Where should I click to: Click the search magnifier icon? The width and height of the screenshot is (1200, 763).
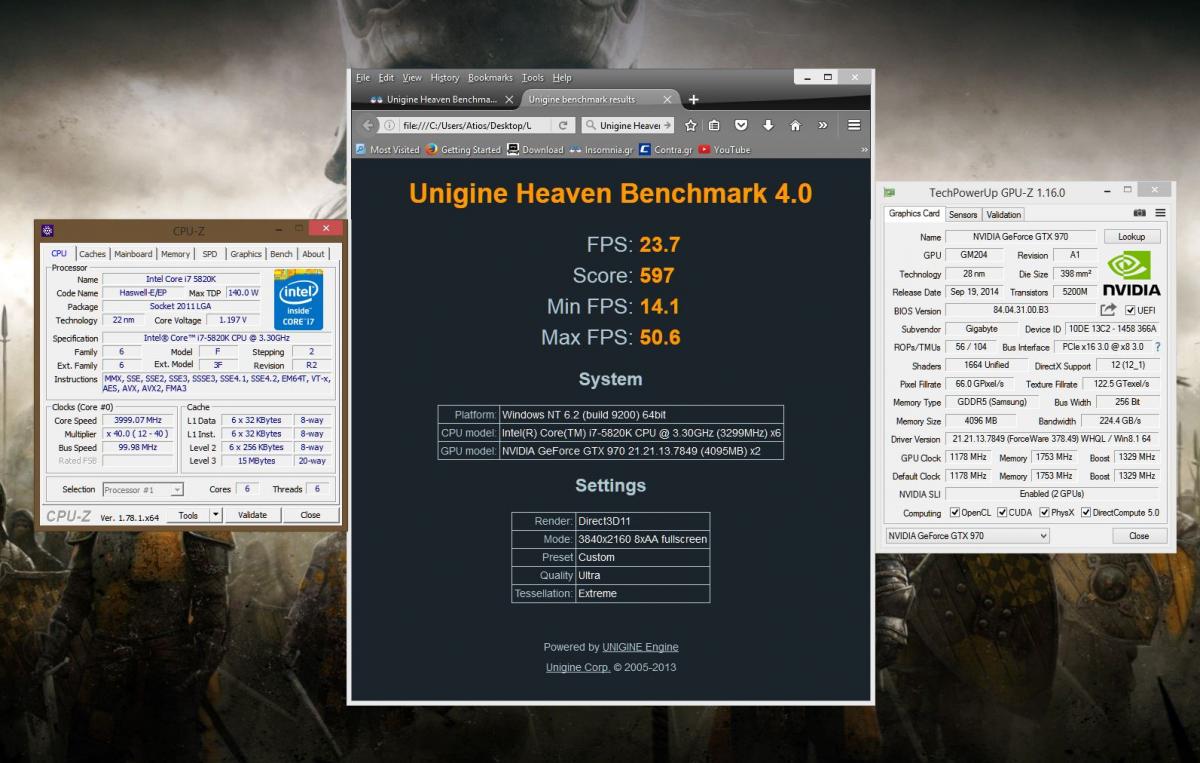click(x=591, y=125)
